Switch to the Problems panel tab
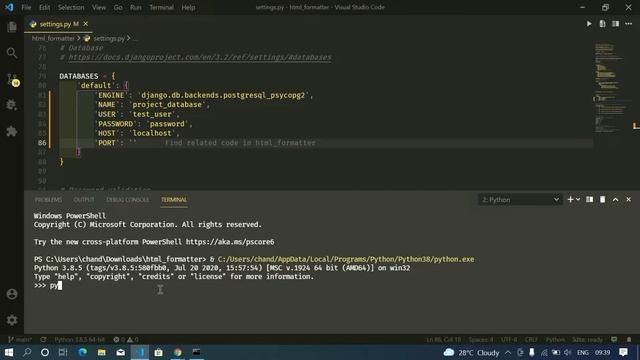 [48, 200]
